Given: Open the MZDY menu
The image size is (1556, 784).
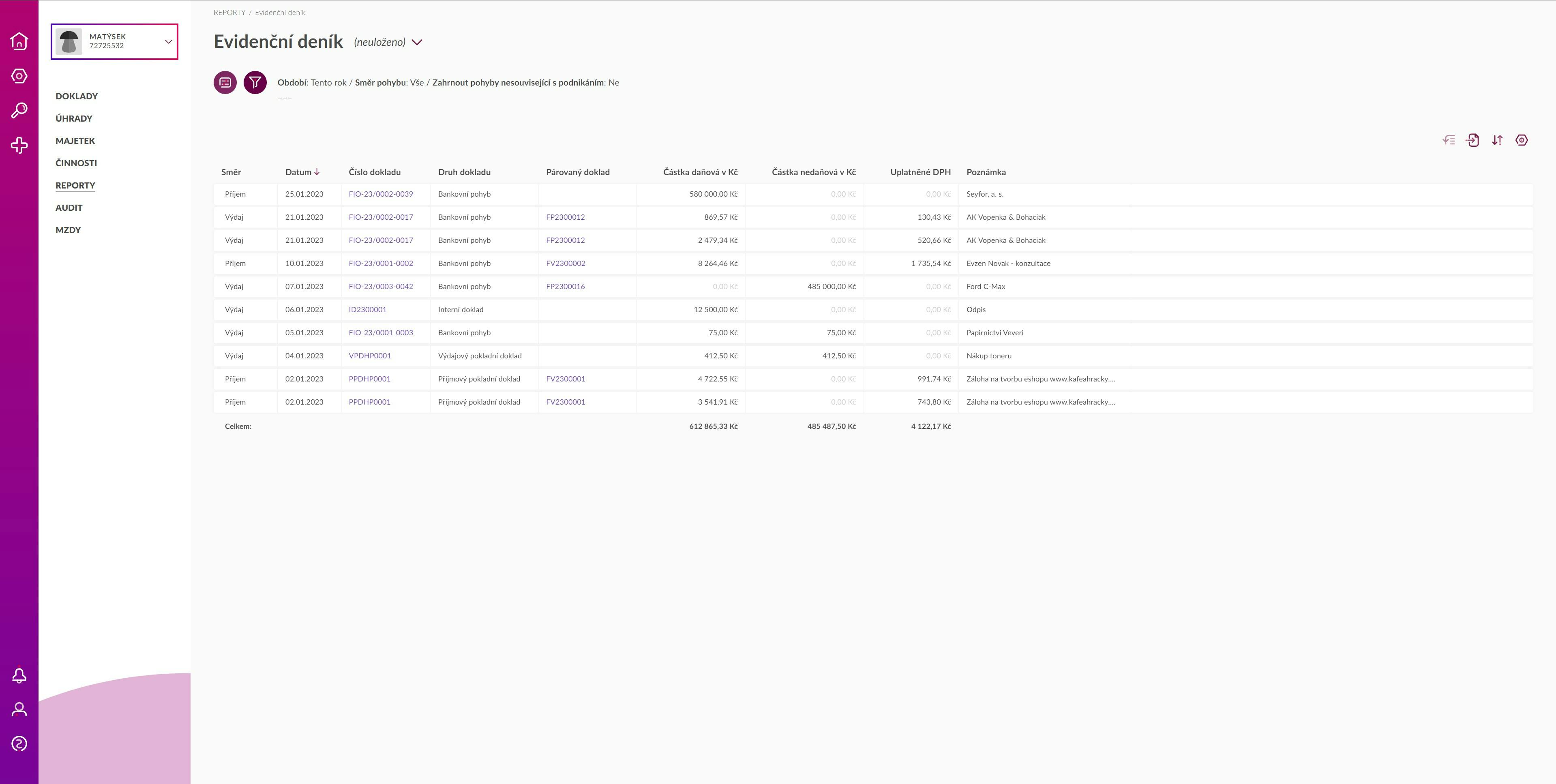Looking at the screenshot, I should point(68,230).
